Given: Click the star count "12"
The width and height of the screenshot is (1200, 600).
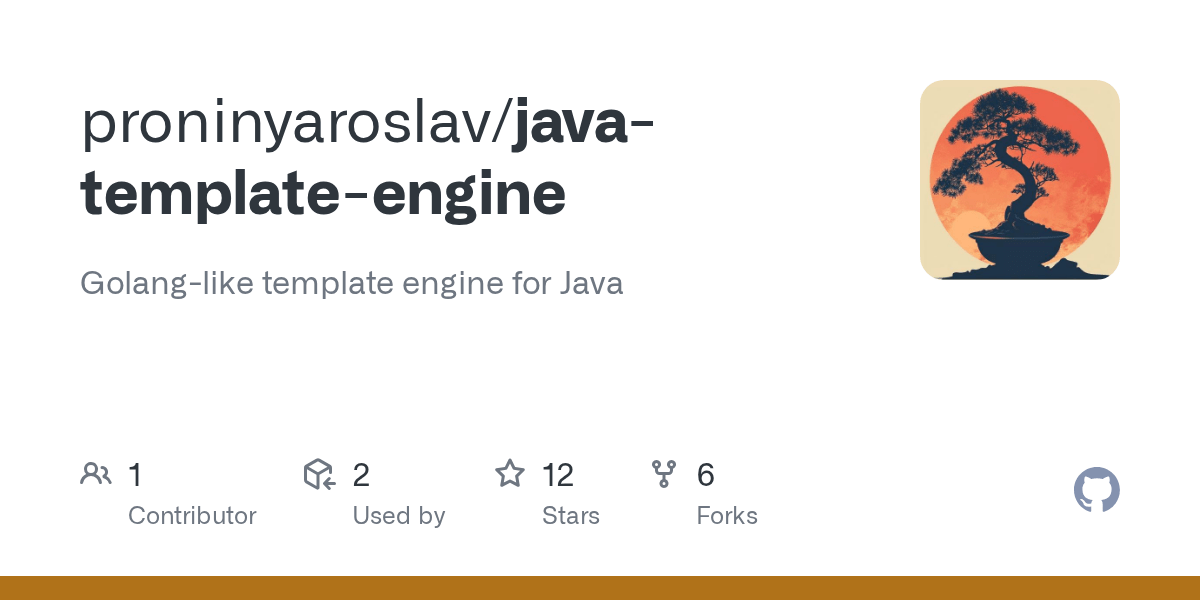Looking at the screenshot, I should point(558,475).
